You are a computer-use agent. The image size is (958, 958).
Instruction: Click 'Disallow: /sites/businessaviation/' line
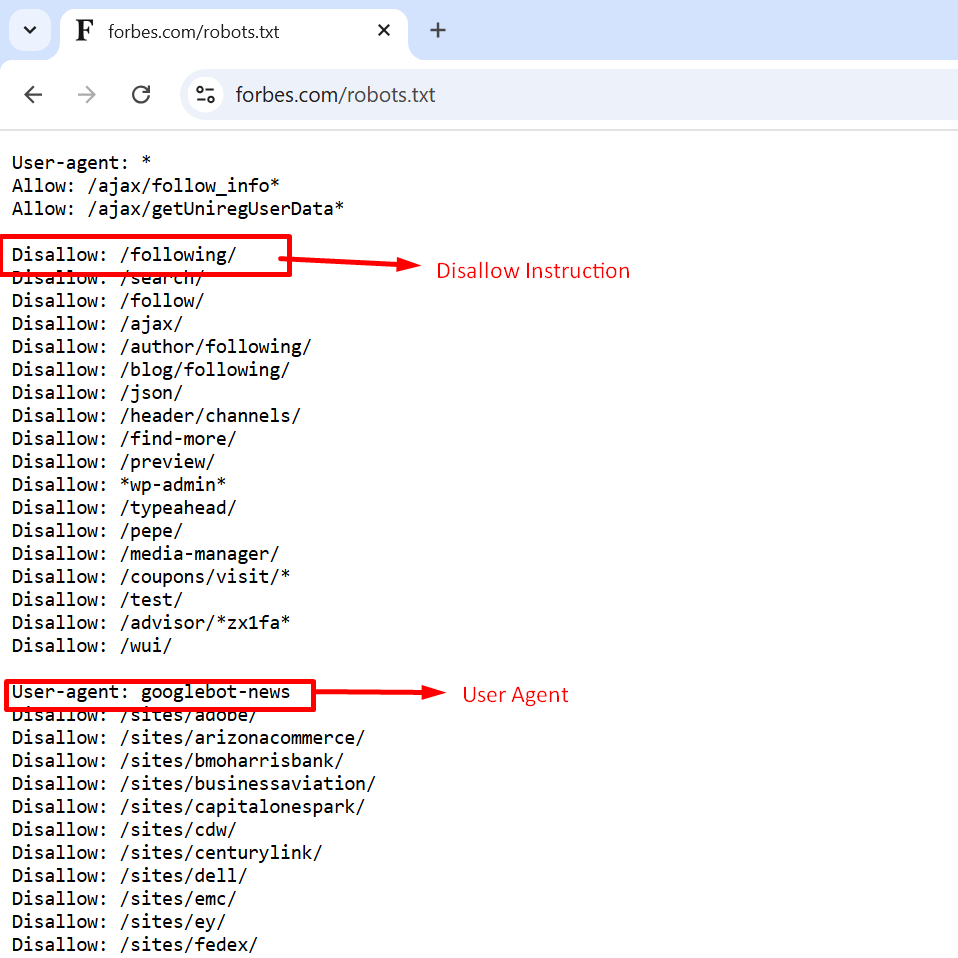click(194, 784)
